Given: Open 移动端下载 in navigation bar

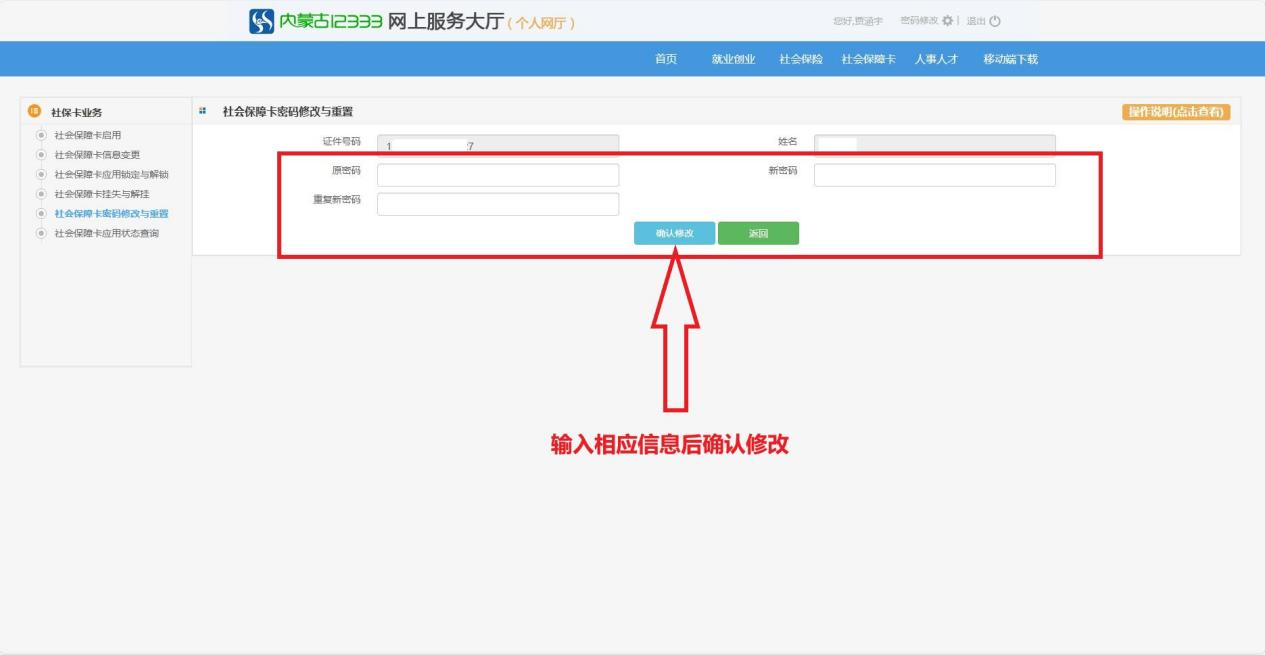Looking at the screenshot, I should click(1010, 59).
